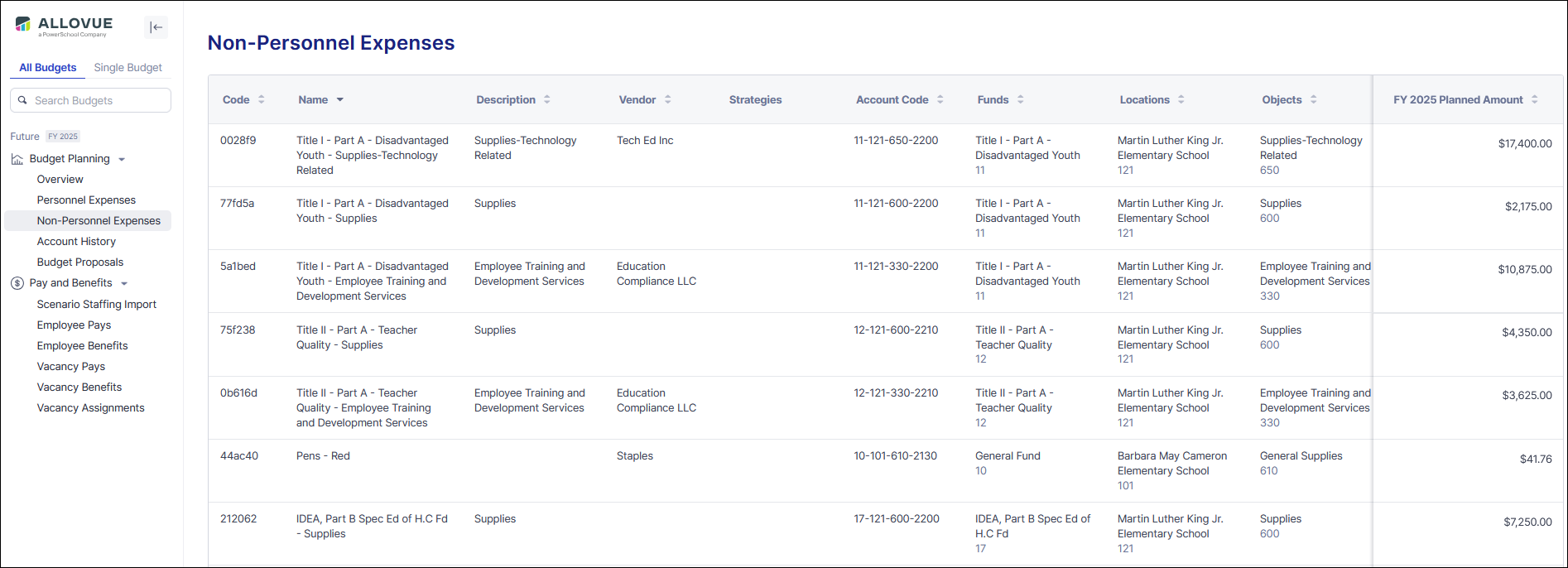
Task: Go to Account History page
Action: pos(76,242)
